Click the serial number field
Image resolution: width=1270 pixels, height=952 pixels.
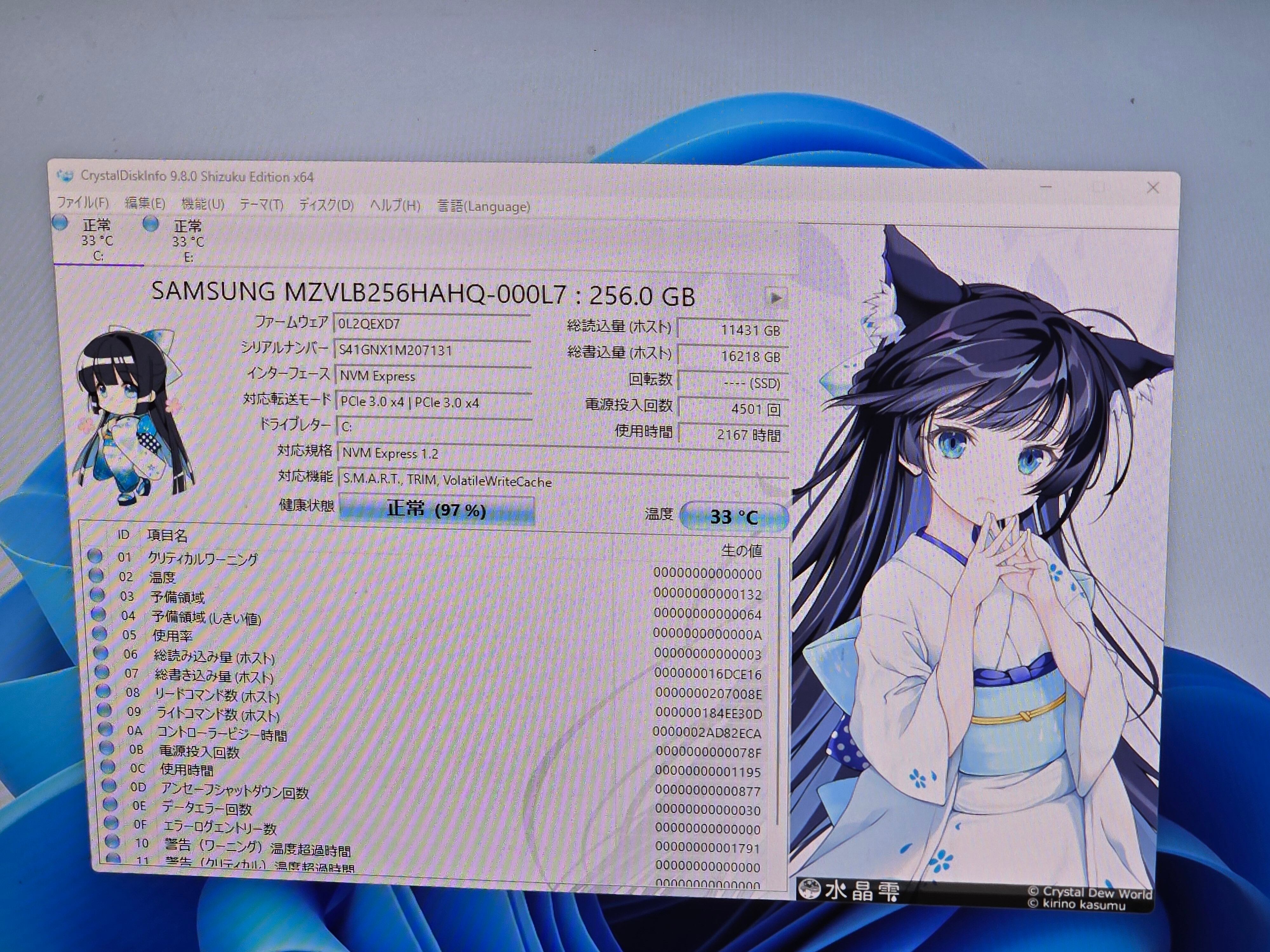coord(432,350)
